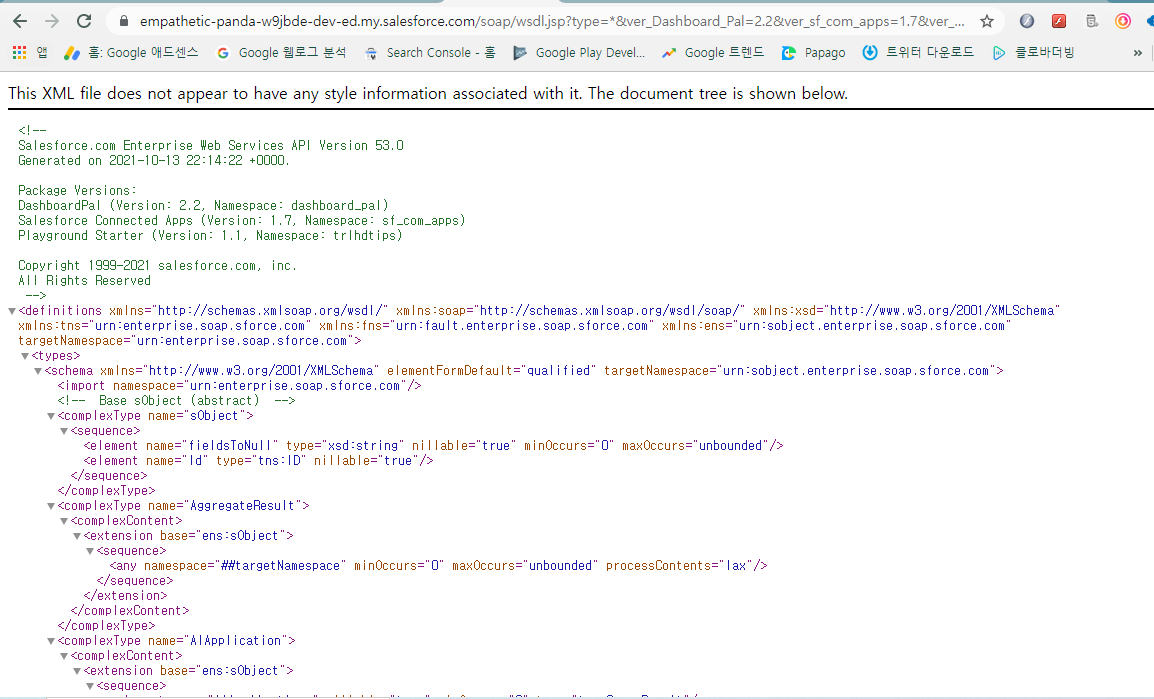Collapse sequence under AggregateResult extension
1154x699 pixels.
click(x=91, y=551)
